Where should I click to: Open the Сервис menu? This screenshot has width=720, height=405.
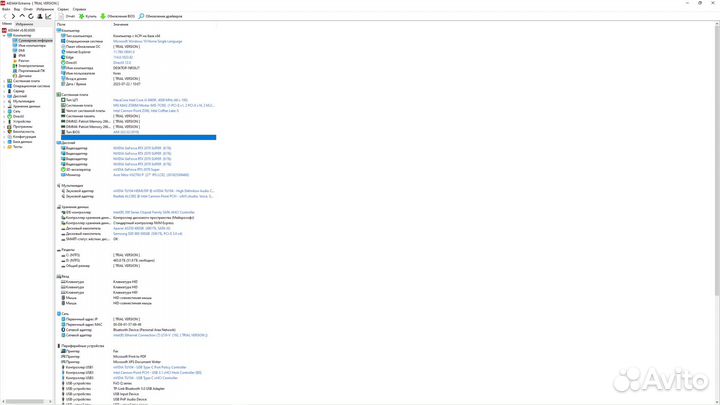pos(60,10)
